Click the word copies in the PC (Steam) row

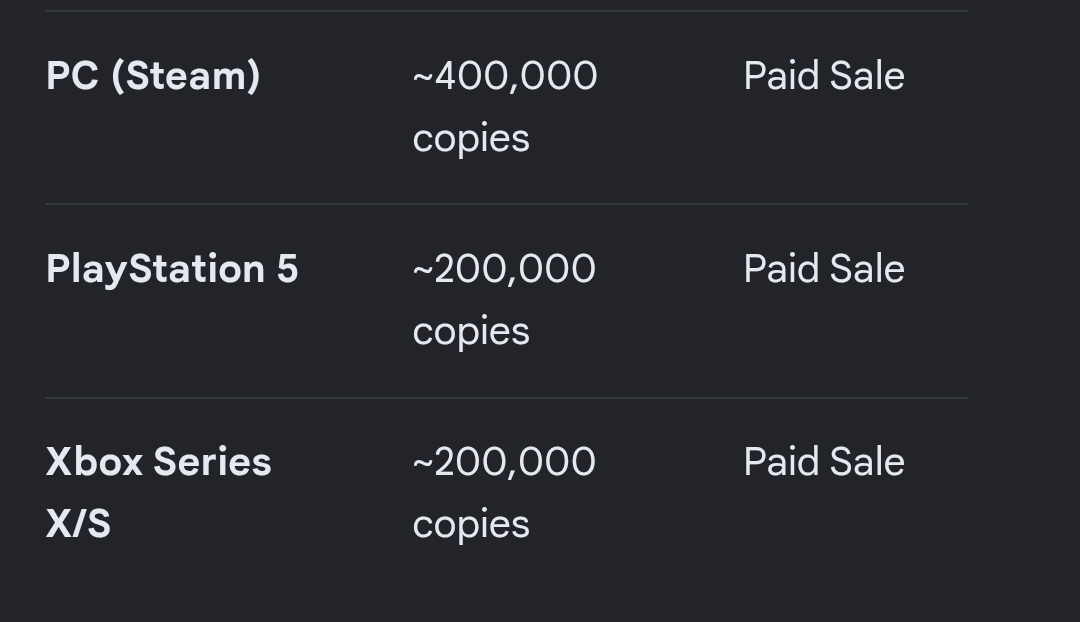pos(471,140)
